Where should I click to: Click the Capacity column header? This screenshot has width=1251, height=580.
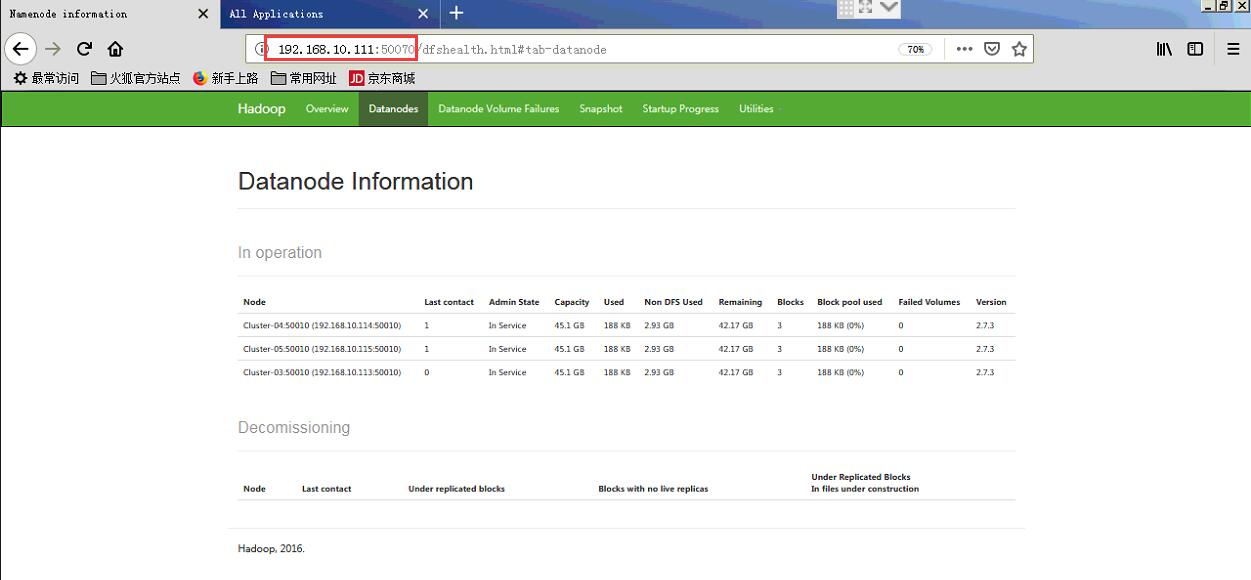[572, 302]
